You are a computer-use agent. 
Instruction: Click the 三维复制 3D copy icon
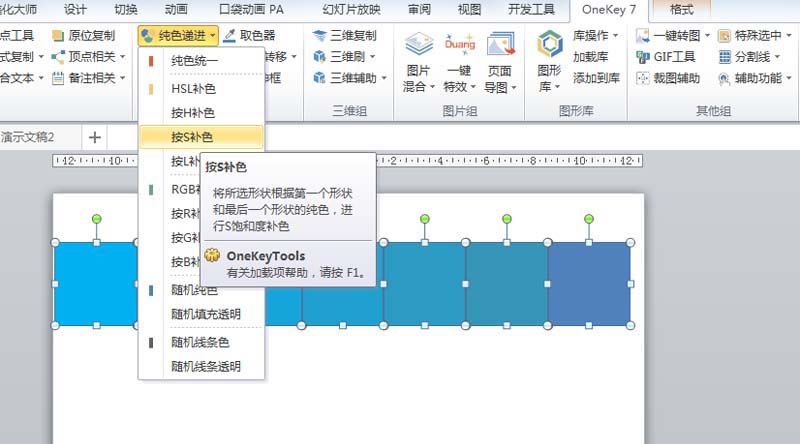[x=320, y=35]
